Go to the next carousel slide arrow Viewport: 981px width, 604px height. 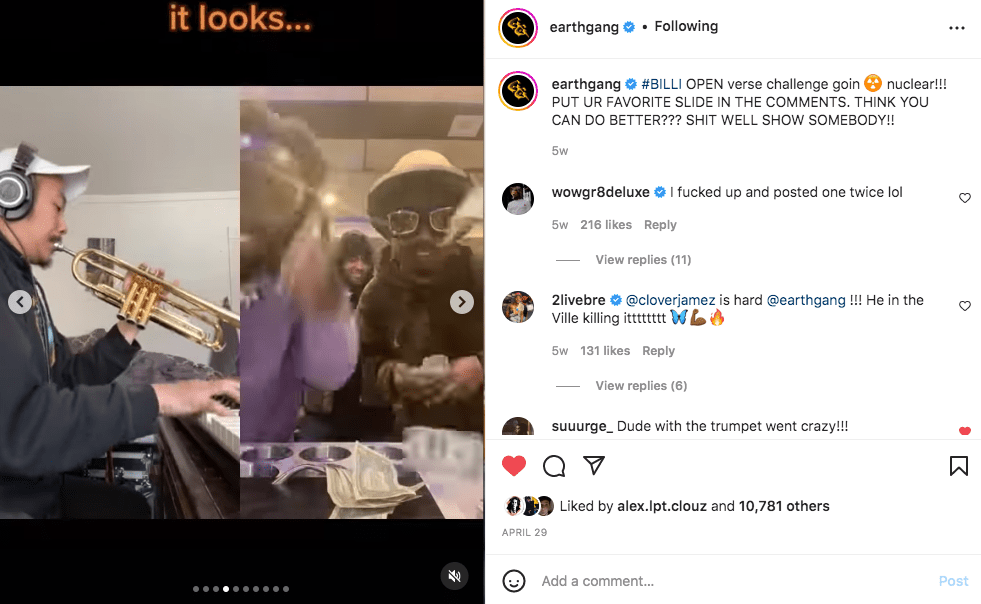[x=462, y=302]
